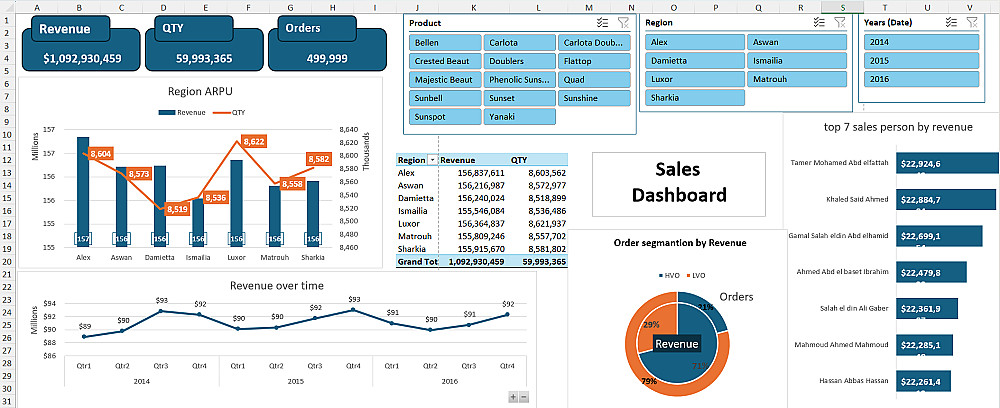Select the Grand Total revenue cell 1,092,930,459

(x=476, y=262)
